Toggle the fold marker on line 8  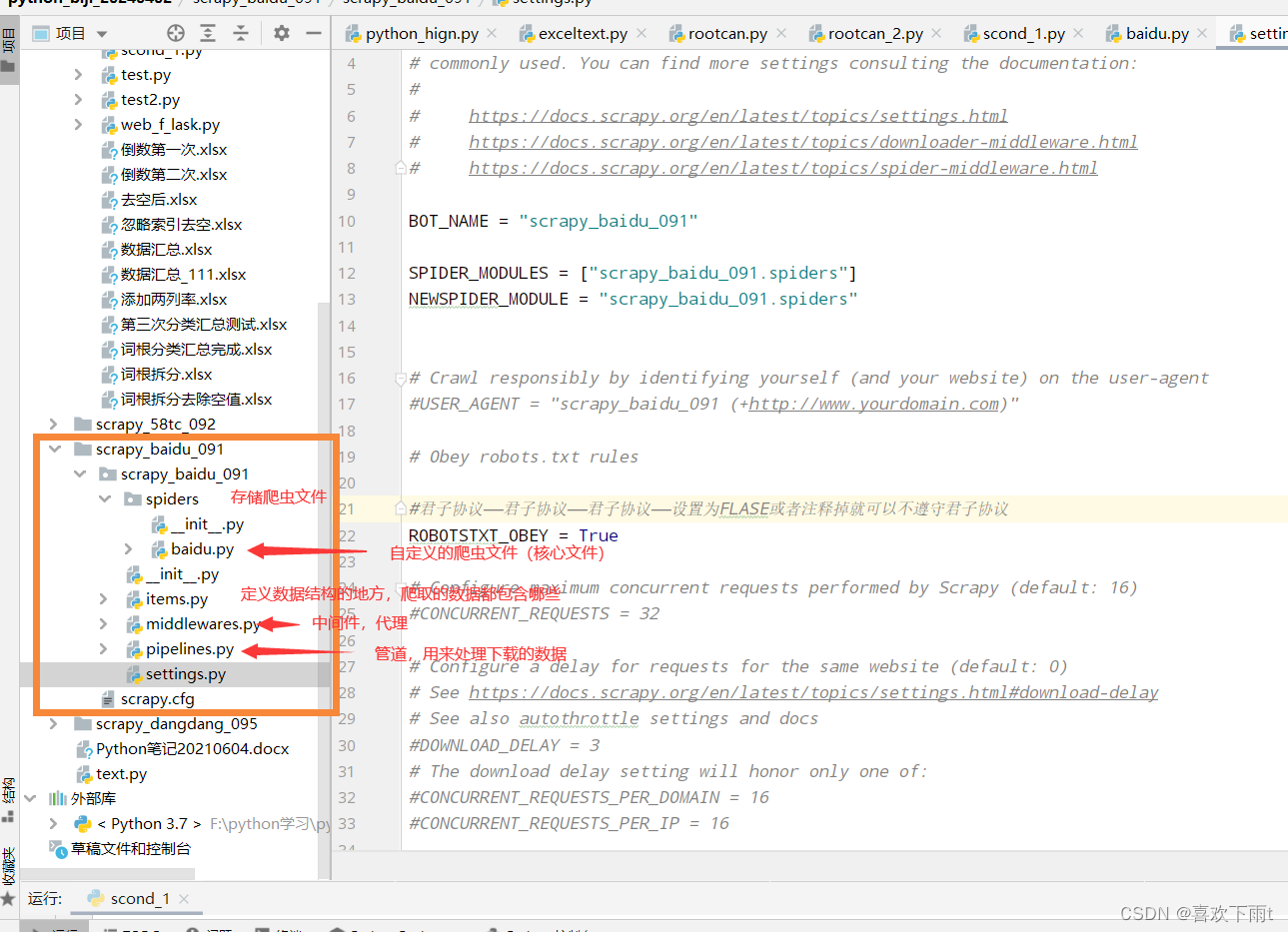click(400, 168)
